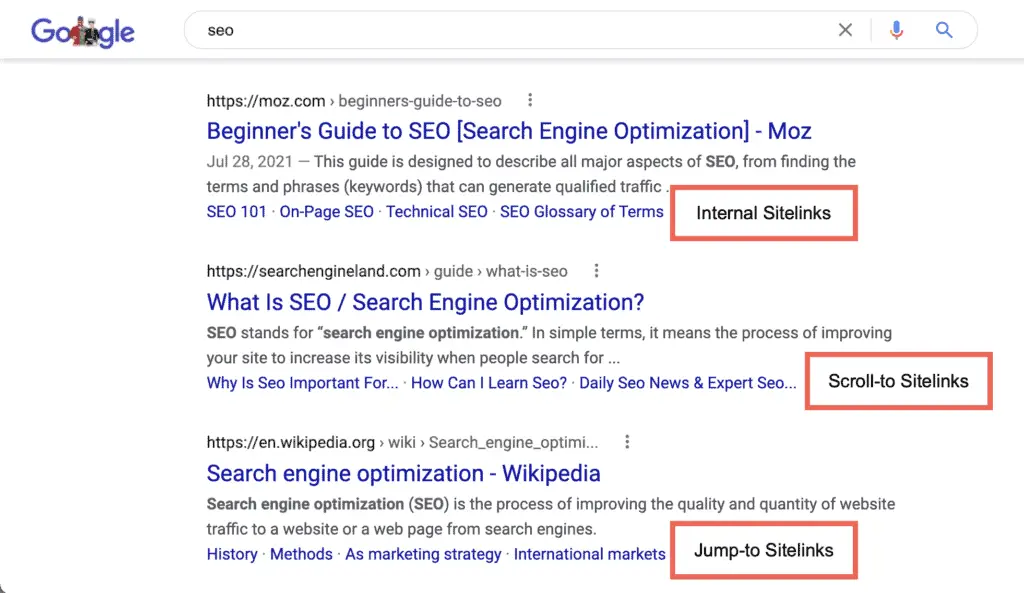1024x593 pixels.
Task: Follow the "Daily Seo News & Expert Seo..." sitelink
Action: click(x=688, y=383)
